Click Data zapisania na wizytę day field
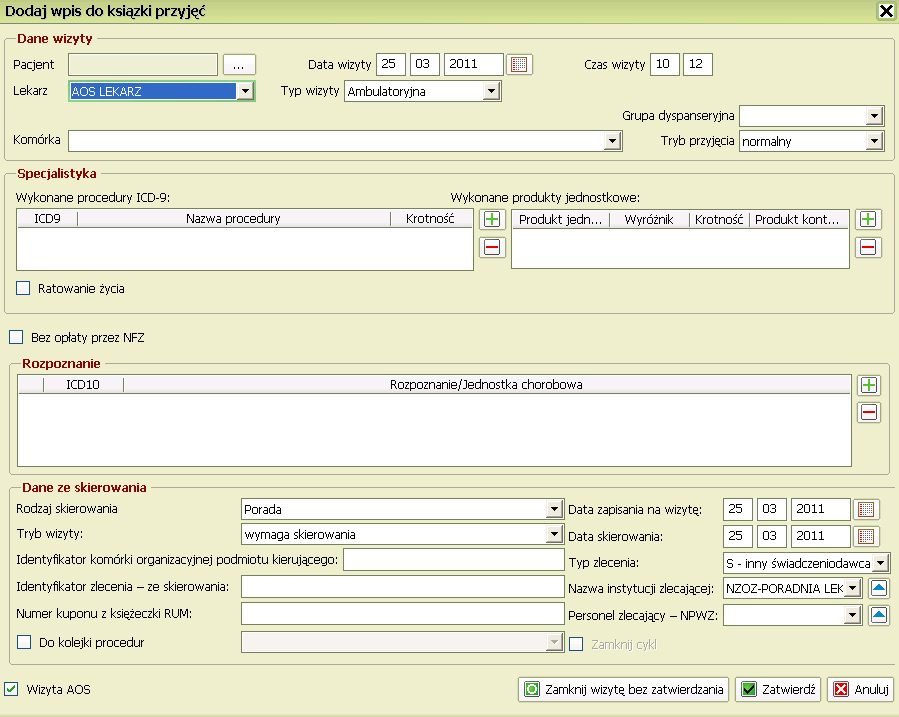 pyautogui.click(x=738, y=509)
